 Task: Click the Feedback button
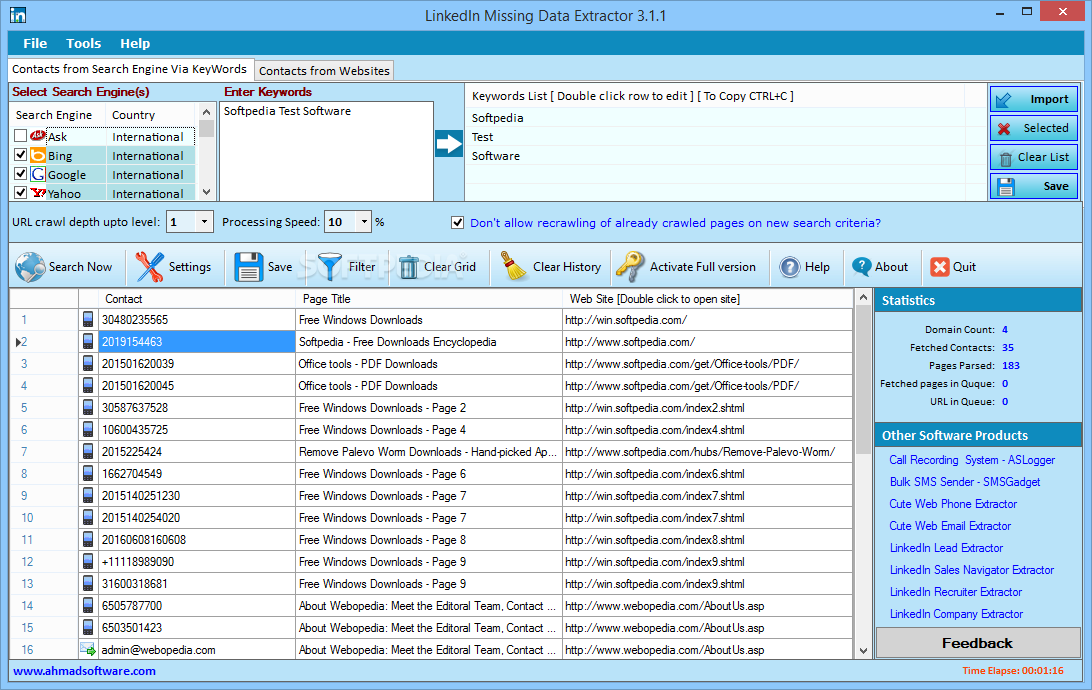tap(977, 643)
